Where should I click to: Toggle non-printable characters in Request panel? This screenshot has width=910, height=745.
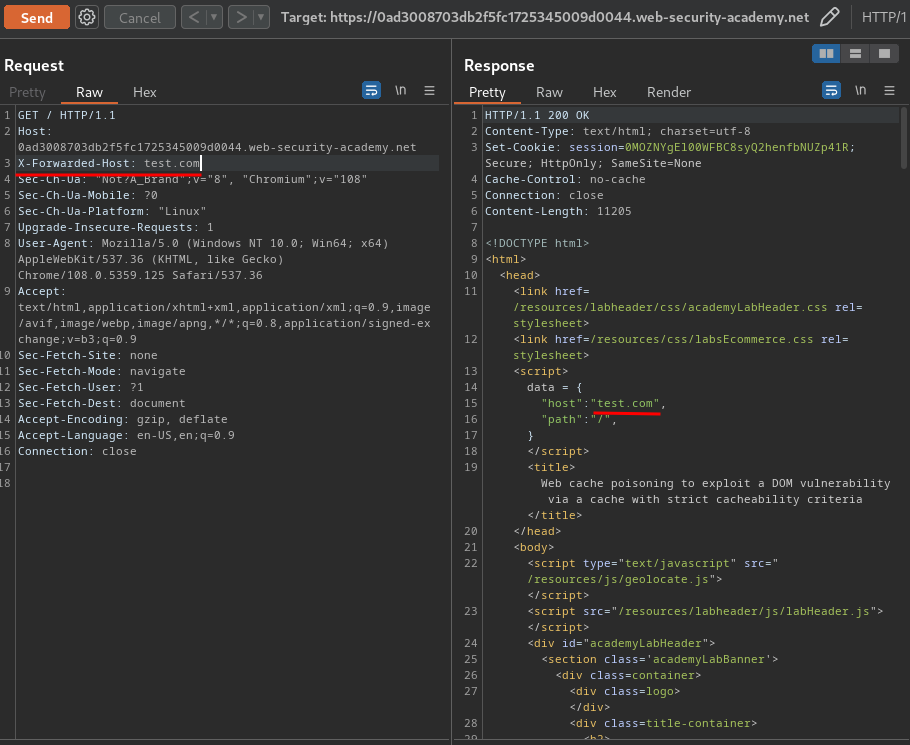tap(400, 91)
